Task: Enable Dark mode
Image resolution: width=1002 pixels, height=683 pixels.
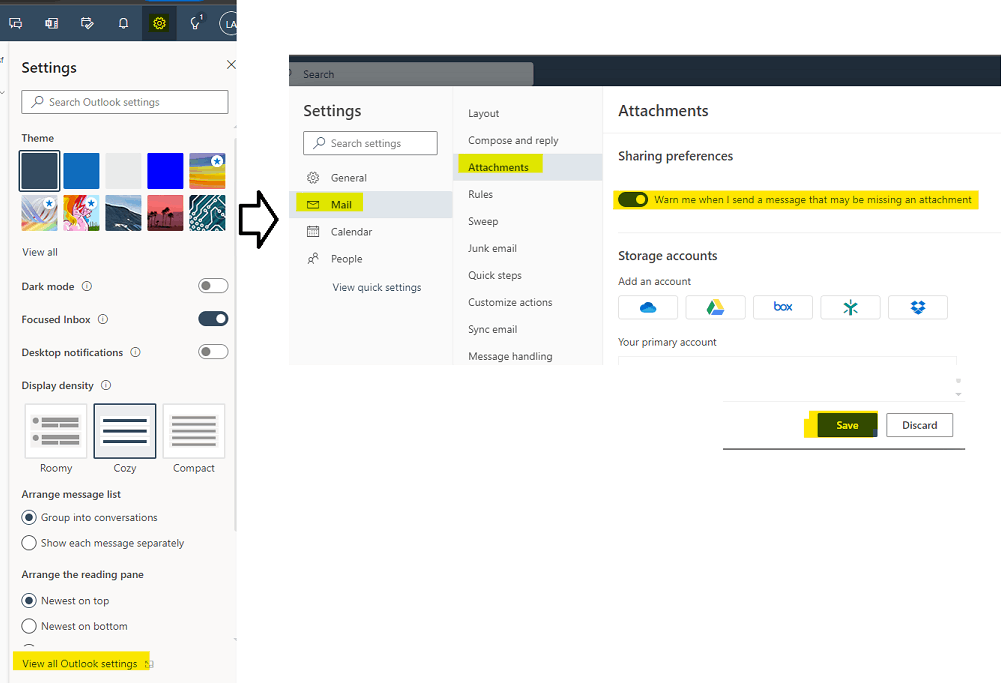Action: tap(213, 285)
